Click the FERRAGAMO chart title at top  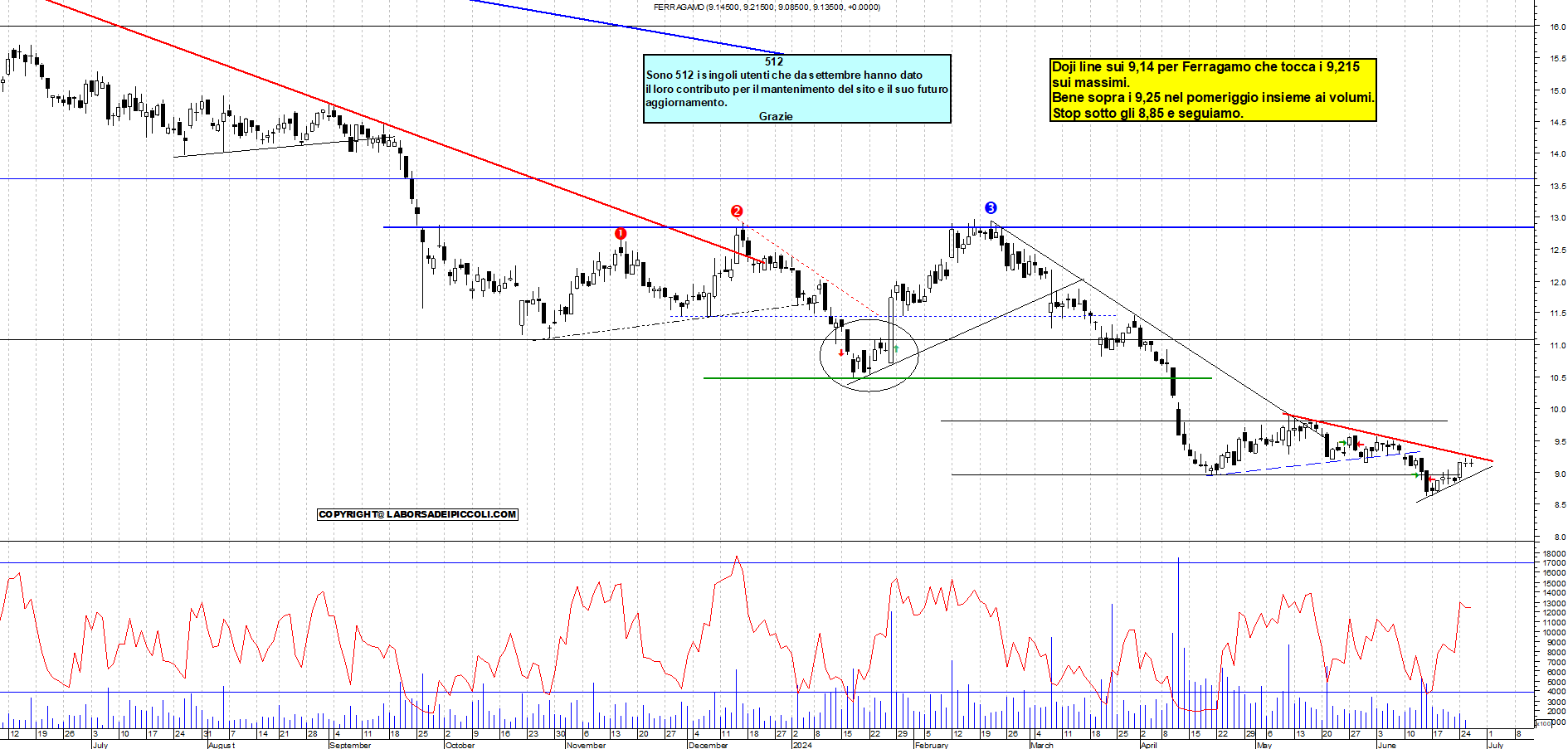(x=767, y=7)
